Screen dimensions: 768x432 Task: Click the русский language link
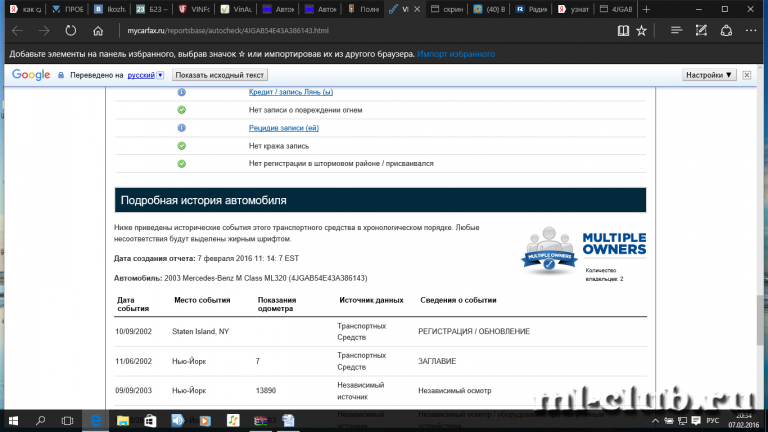point(141,75)
